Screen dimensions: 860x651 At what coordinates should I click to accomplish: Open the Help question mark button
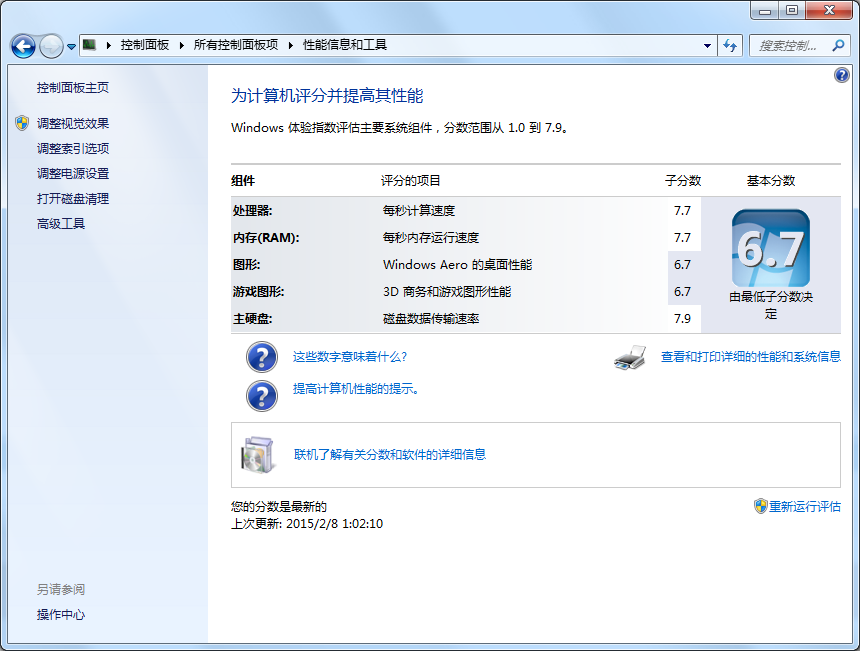coord(842,75)
